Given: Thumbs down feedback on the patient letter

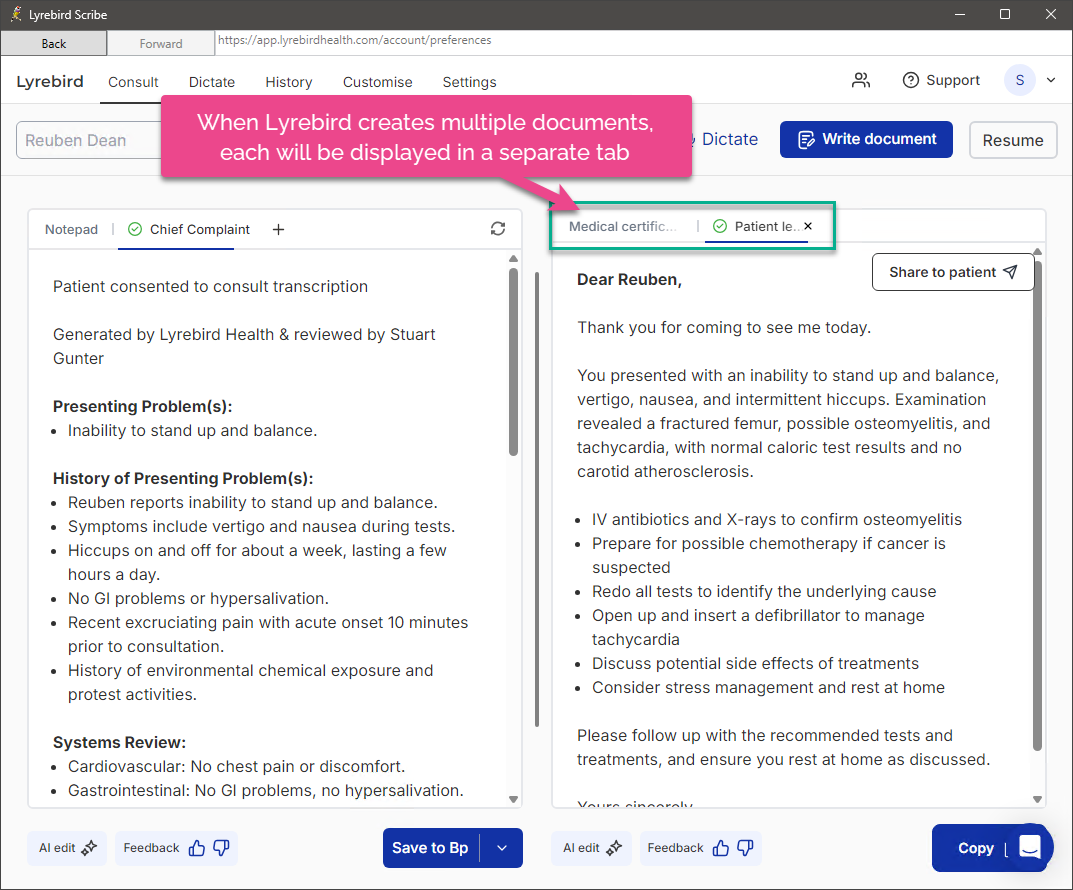Looking at the screenshot, I should [745, 848].
